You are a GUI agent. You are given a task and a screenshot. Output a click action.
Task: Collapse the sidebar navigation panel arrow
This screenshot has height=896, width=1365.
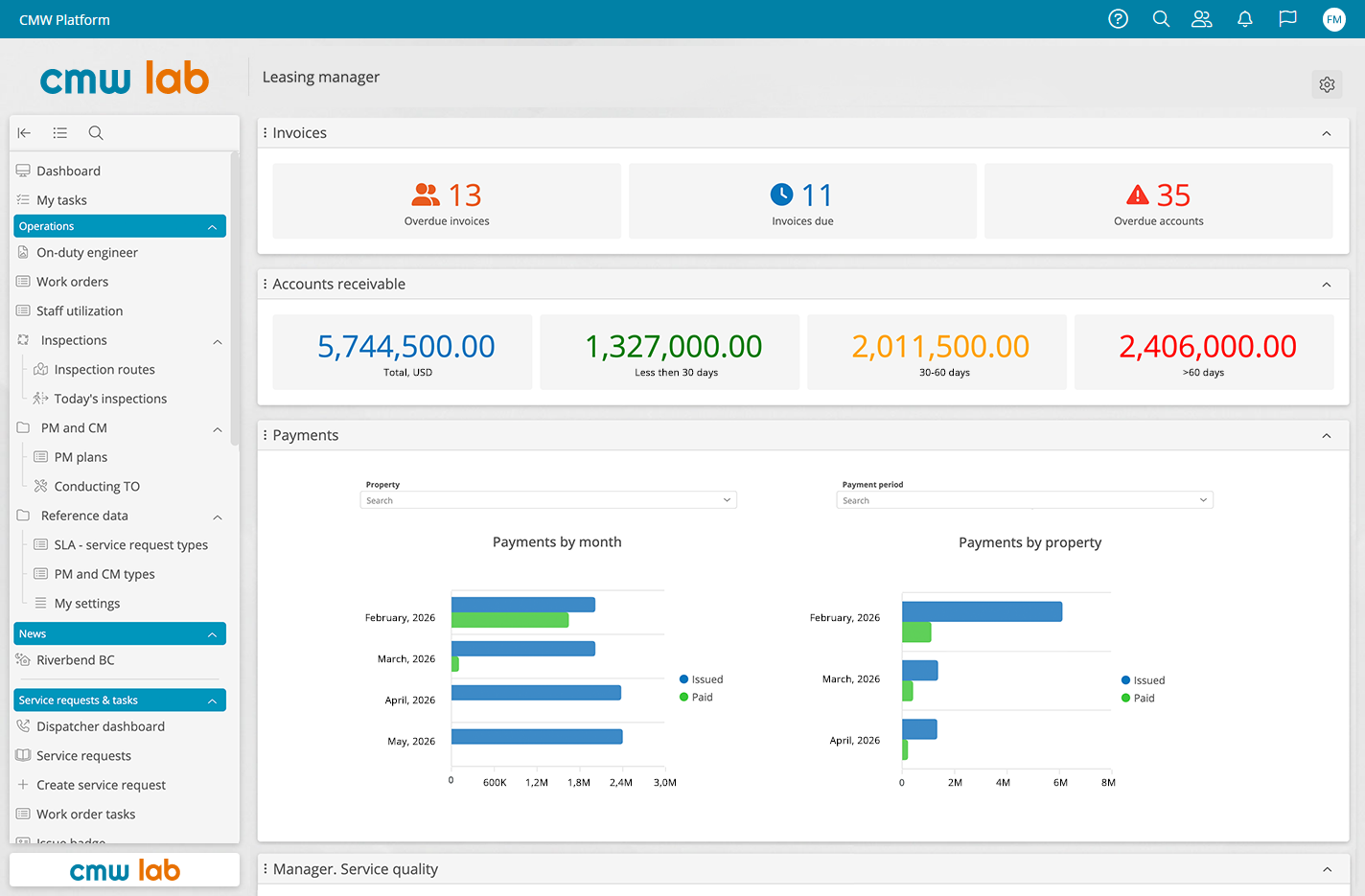pyautogui.click(x=25, y=133)
